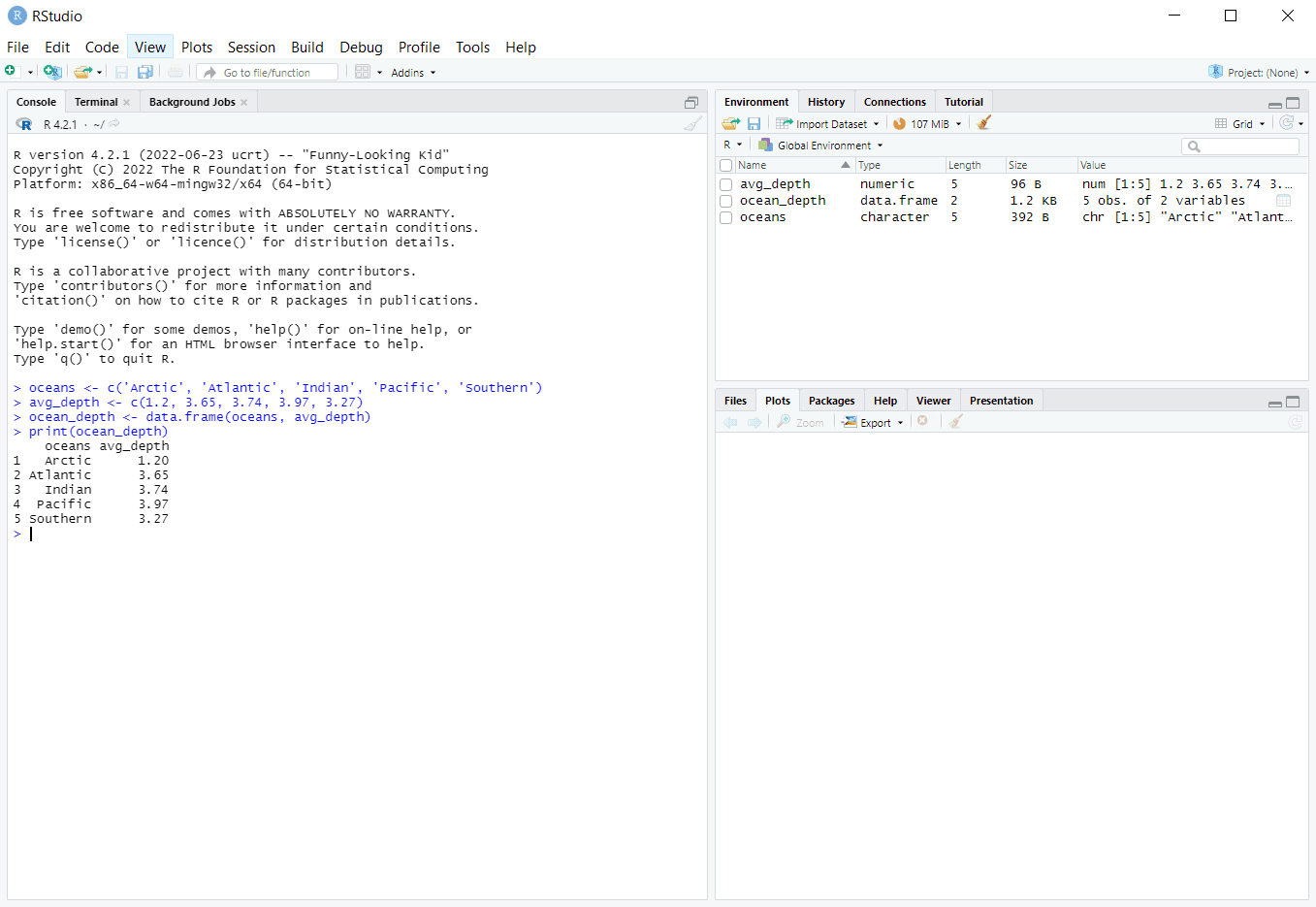Close the Terminal tab
This screenshot has height=907, width=1316.
(x=126, y=103)
